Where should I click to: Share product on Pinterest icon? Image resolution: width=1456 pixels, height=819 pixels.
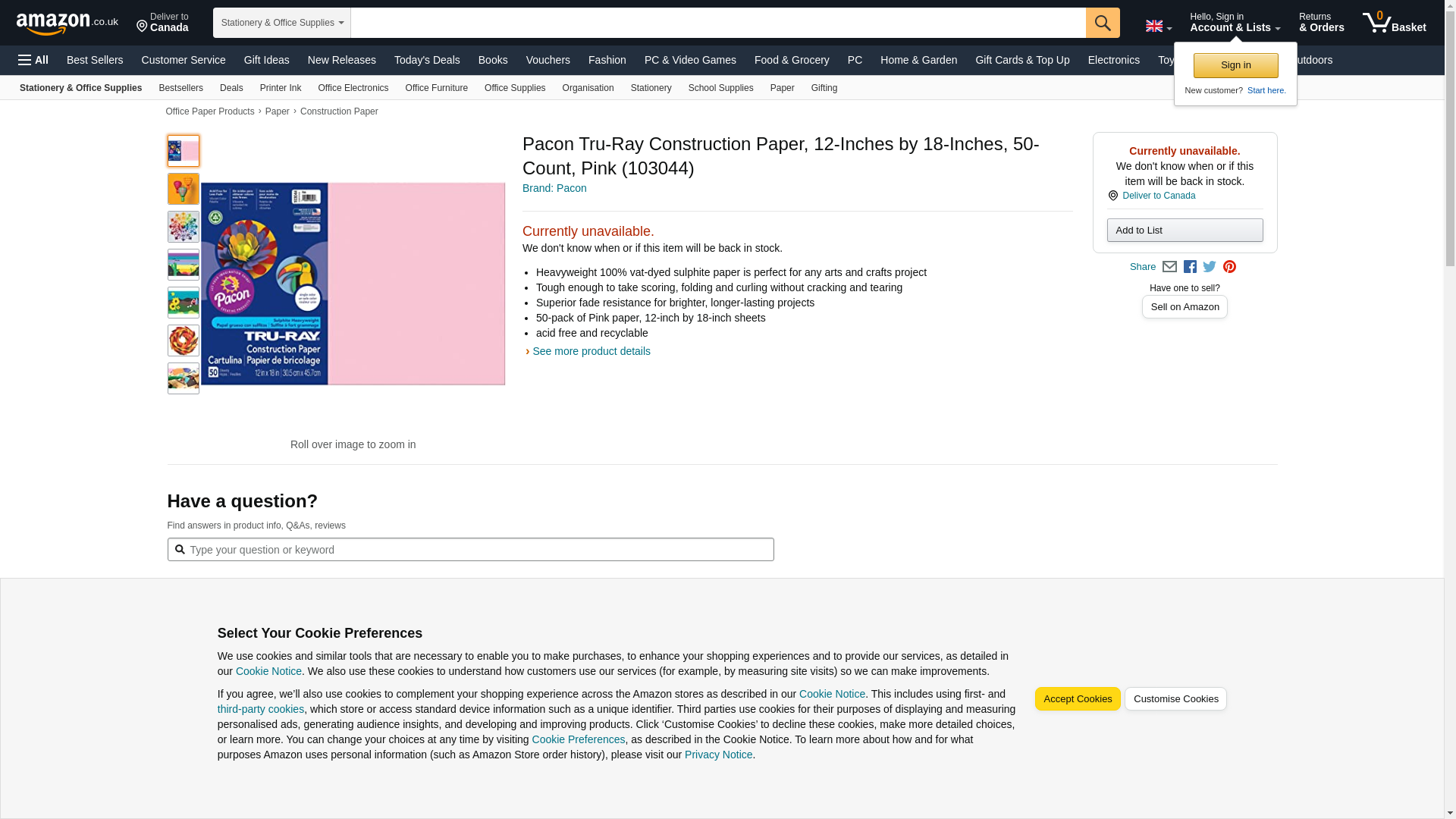click(x=1229, y=267)
